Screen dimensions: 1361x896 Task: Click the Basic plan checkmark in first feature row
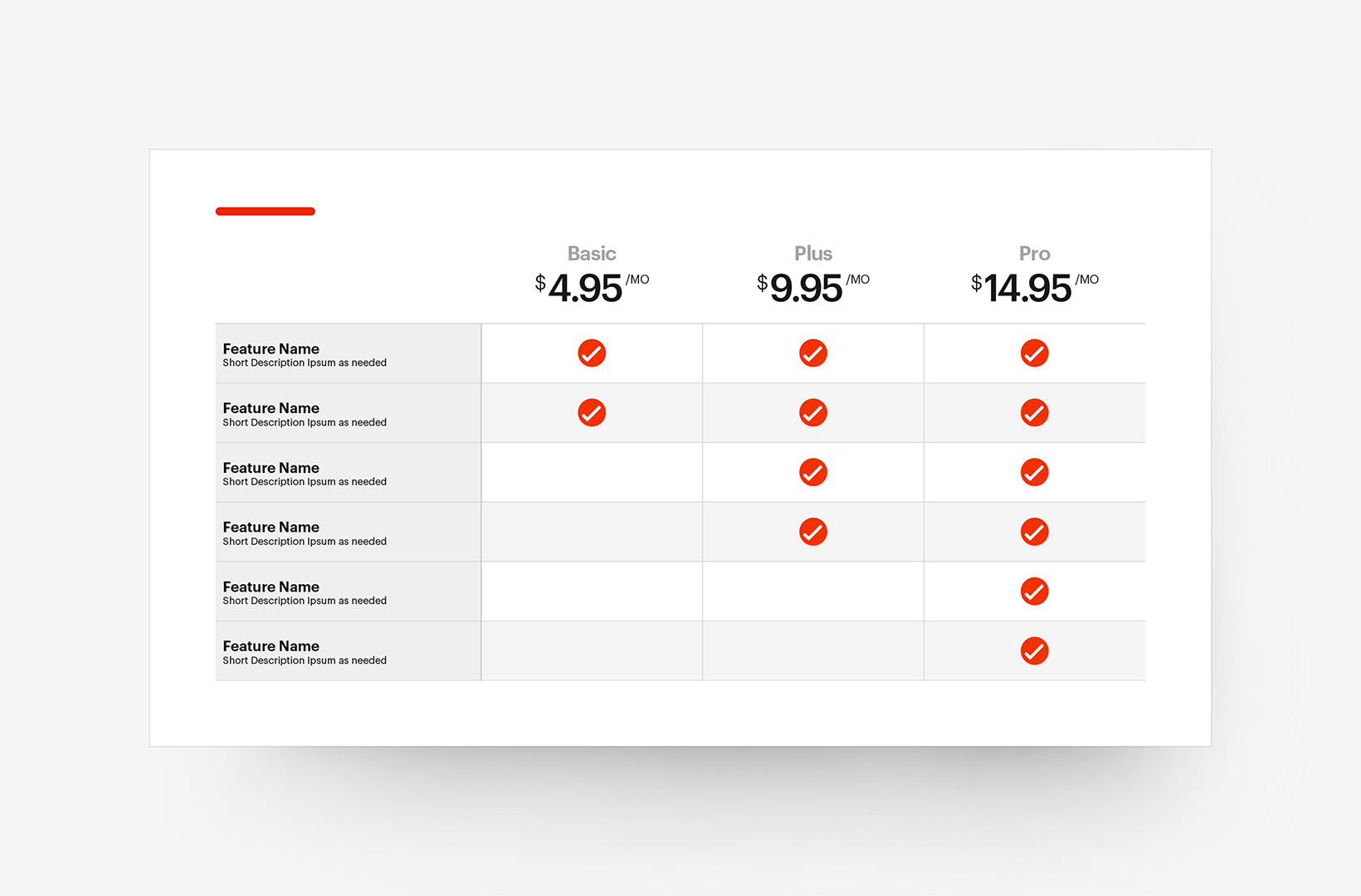coord(592,353)
